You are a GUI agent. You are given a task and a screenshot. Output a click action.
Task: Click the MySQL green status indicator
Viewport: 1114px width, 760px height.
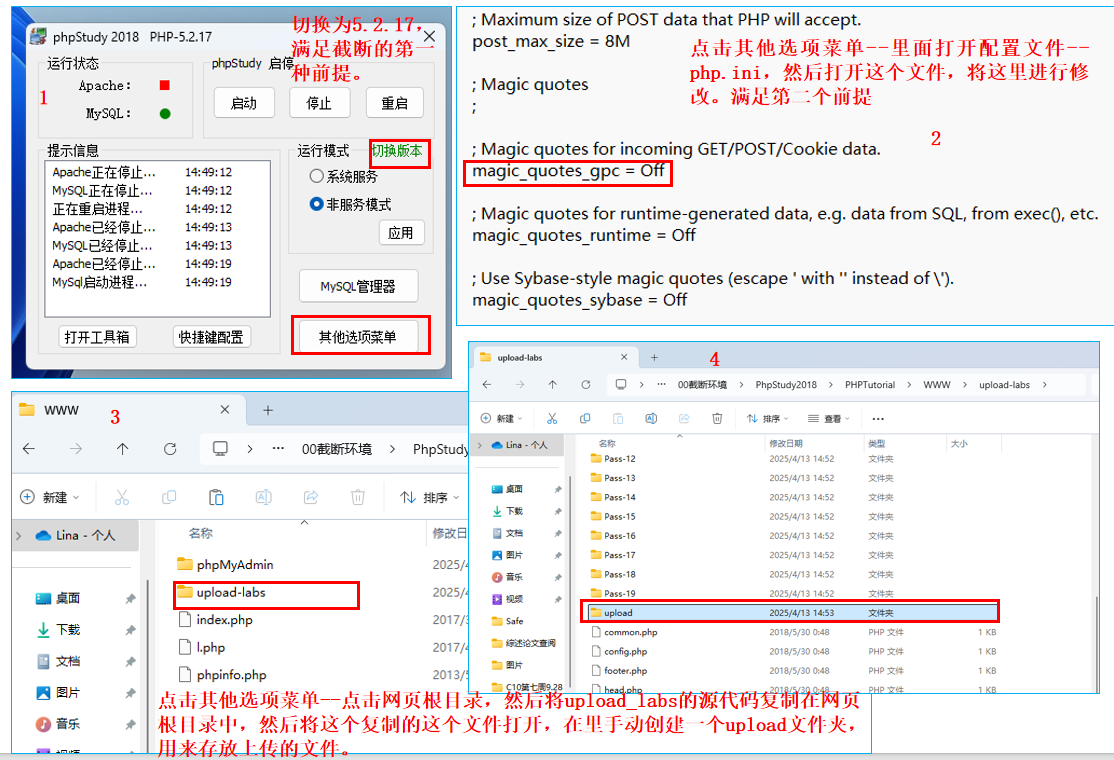coord(166,114)
